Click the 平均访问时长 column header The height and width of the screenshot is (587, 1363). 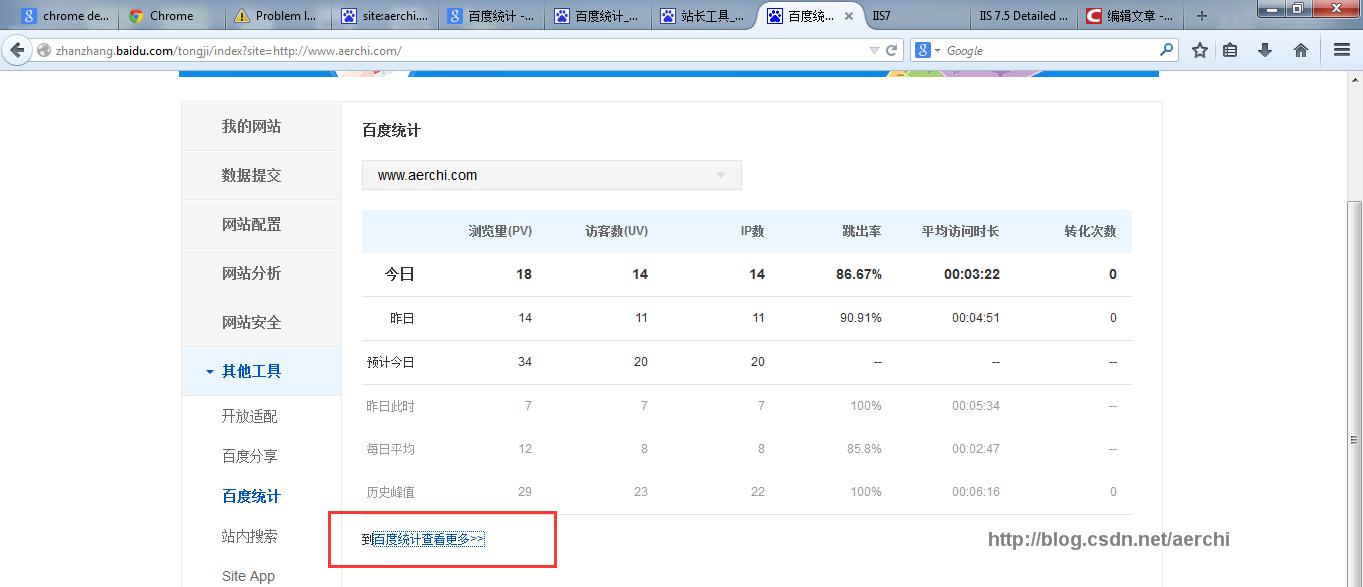[x=960, y=231]
